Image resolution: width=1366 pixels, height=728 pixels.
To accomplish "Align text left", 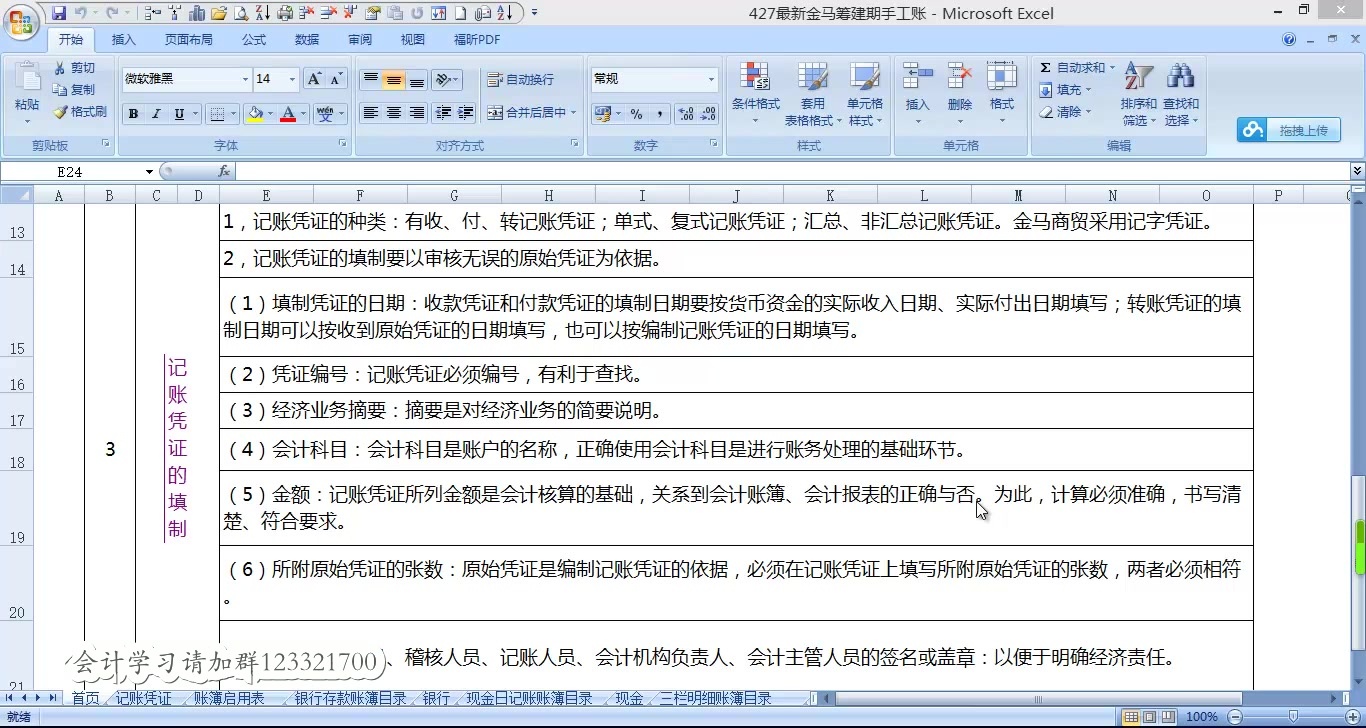I will [x=370, y=113].
